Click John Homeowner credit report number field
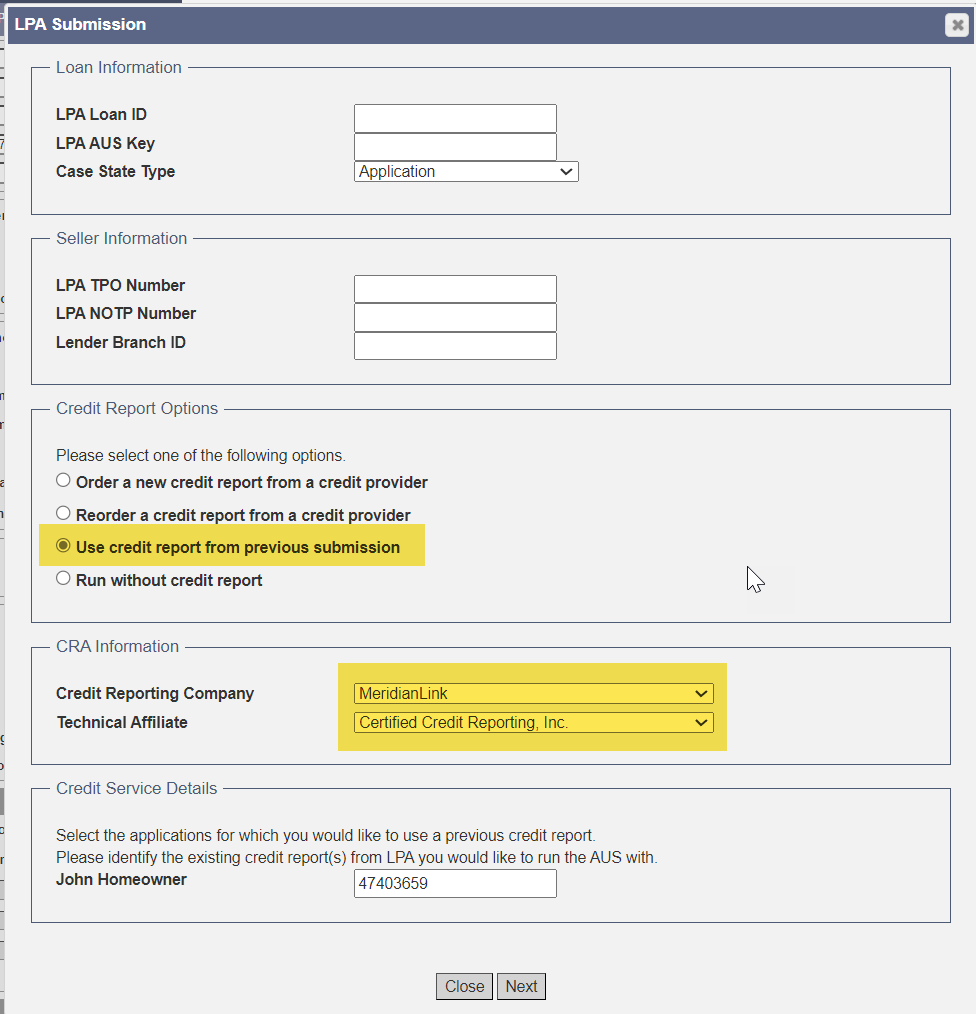The height and width of the screenshot is (1014, 976). (x=455, y=883)
